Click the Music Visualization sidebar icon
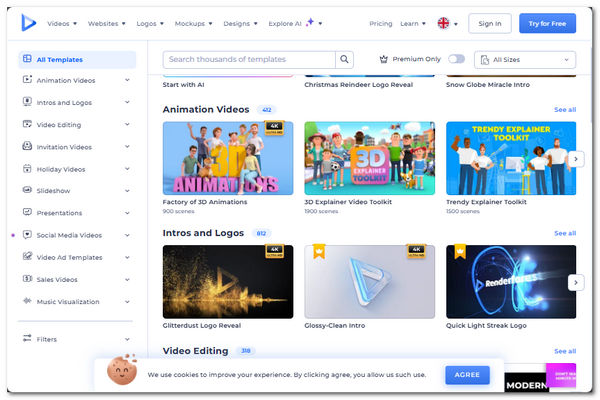This screenshot has width=600, height=400. pyautogui.click(x=26, y=301)
